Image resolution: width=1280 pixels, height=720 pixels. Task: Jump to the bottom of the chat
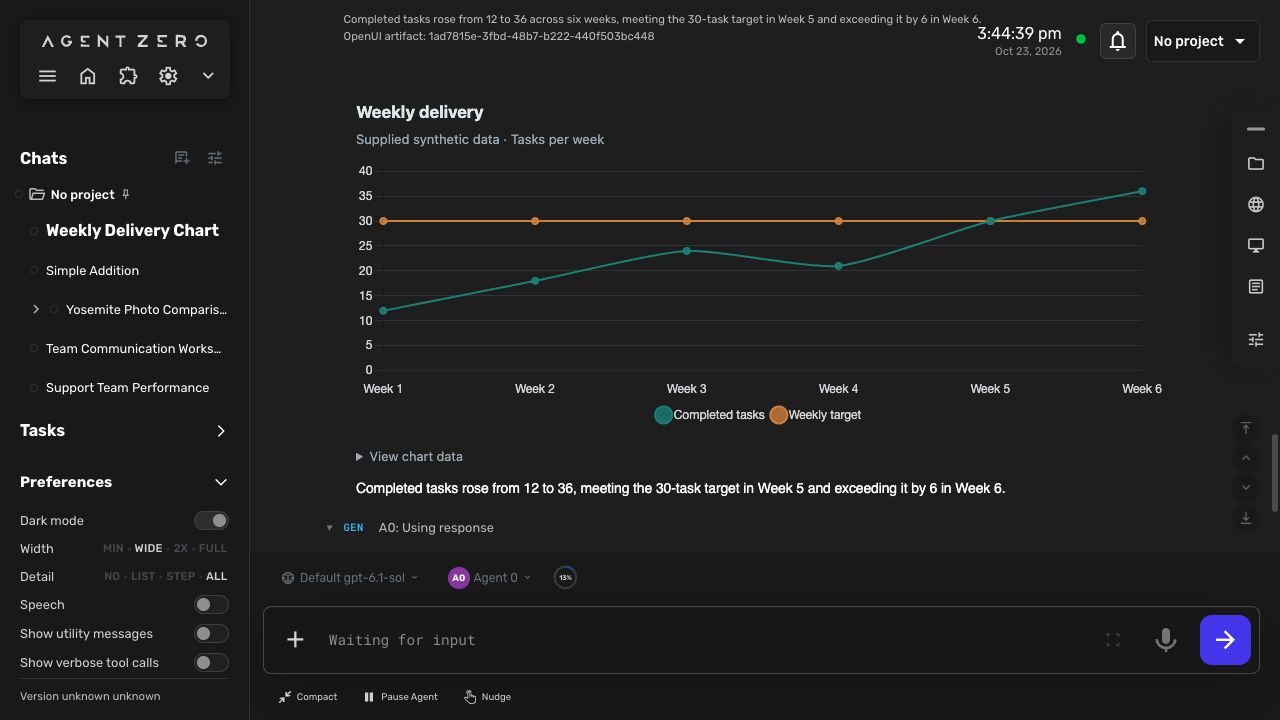click(1246, 518)
